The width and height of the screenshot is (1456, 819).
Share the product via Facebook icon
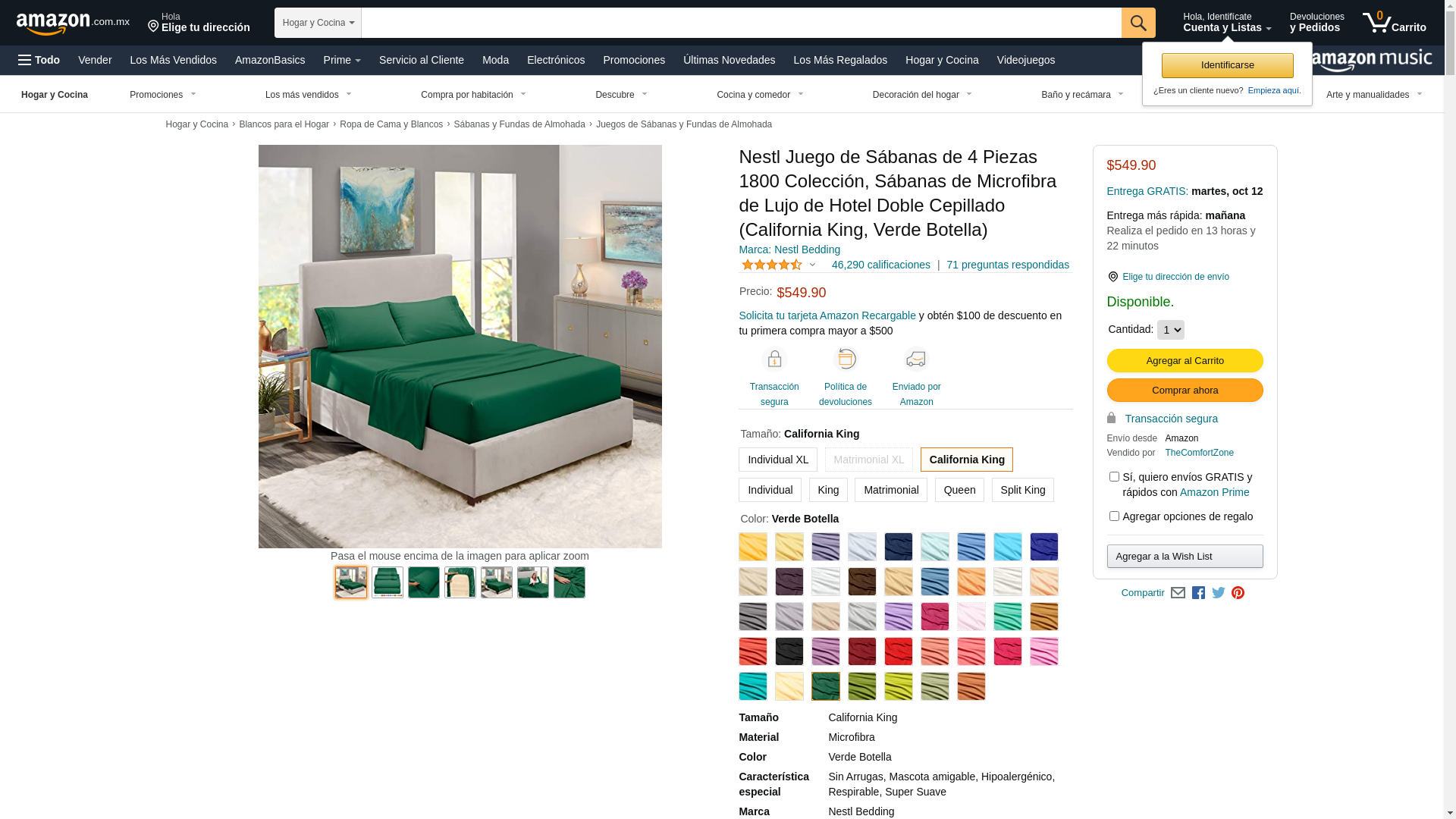(x=1198, y=593)
